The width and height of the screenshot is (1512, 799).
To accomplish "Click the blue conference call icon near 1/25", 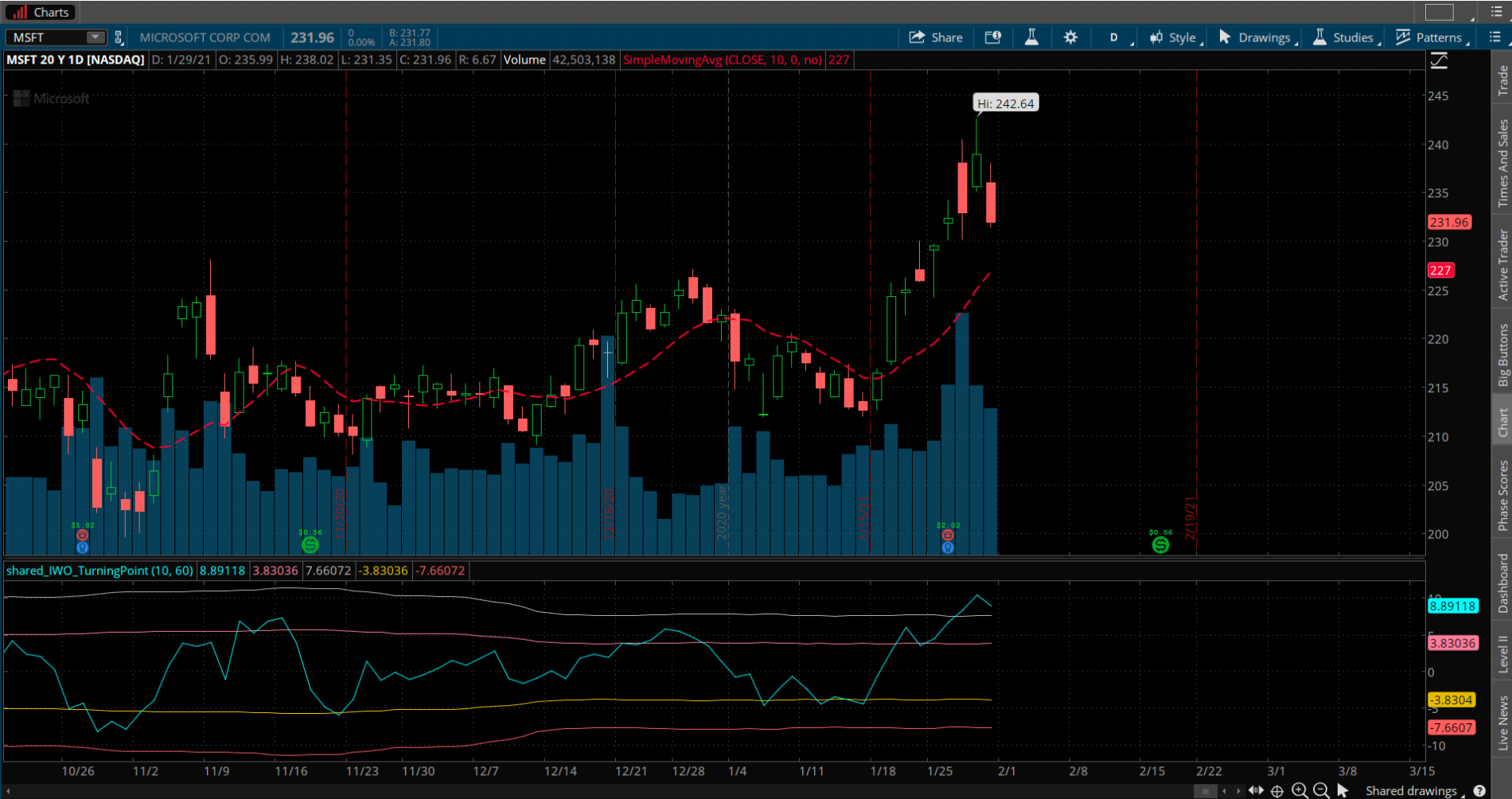I will [948, 548].
